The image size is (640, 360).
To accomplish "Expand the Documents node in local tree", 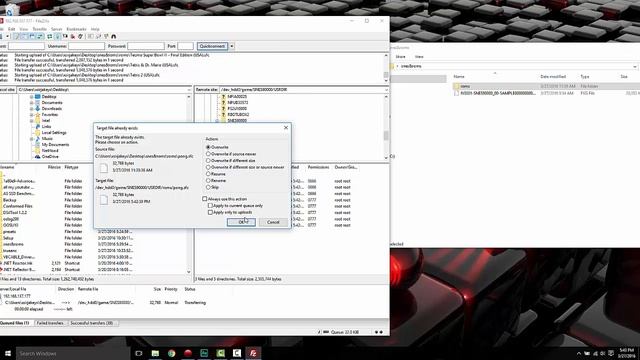I will [31, 103].
